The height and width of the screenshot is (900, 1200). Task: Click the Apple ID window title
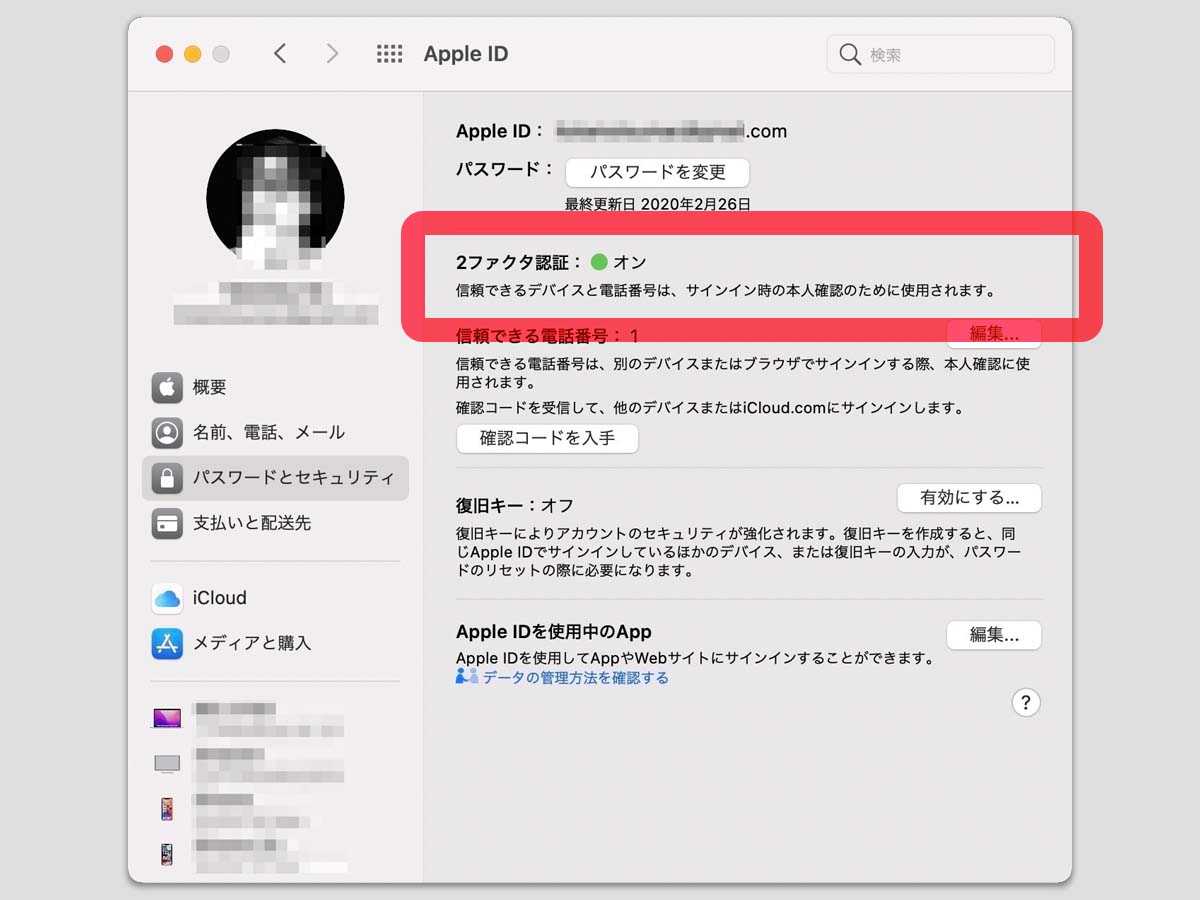[466, 53]
